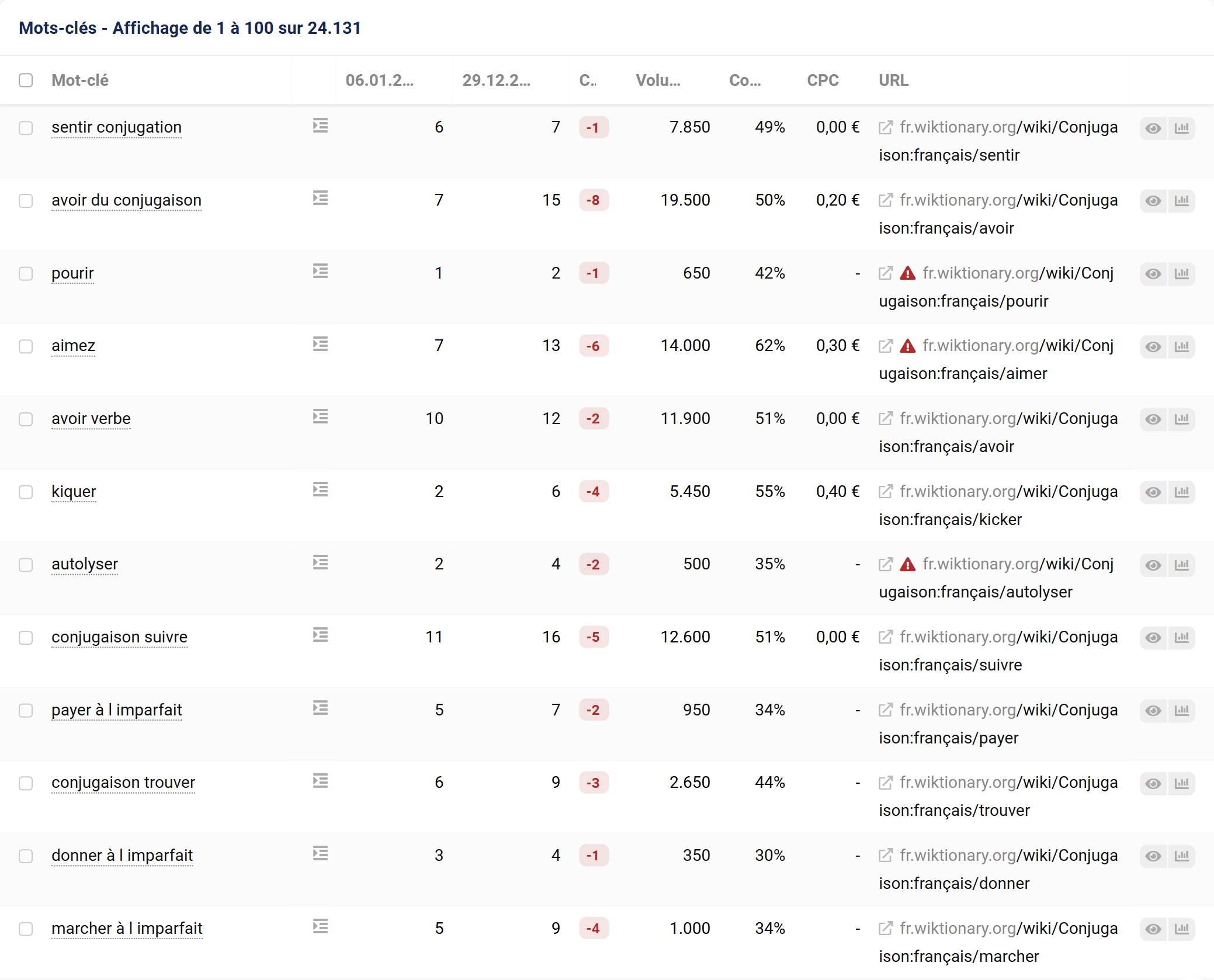Check the payer à l imparfait row checkbox
1214x980 pixels.
(x=26, y=711)
